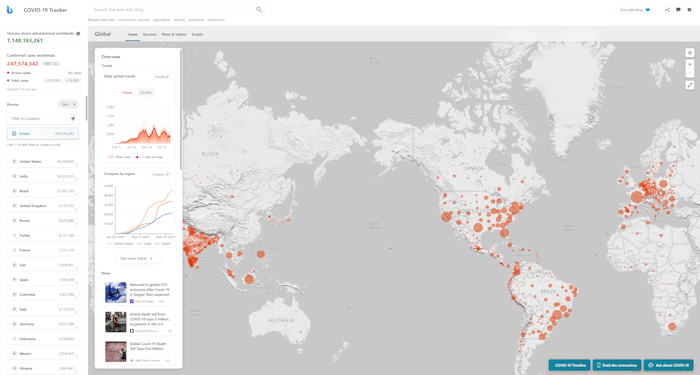Switch to the Vaccines tab
700x375 pixels.
pyautogui.click(x=150, y=34)
